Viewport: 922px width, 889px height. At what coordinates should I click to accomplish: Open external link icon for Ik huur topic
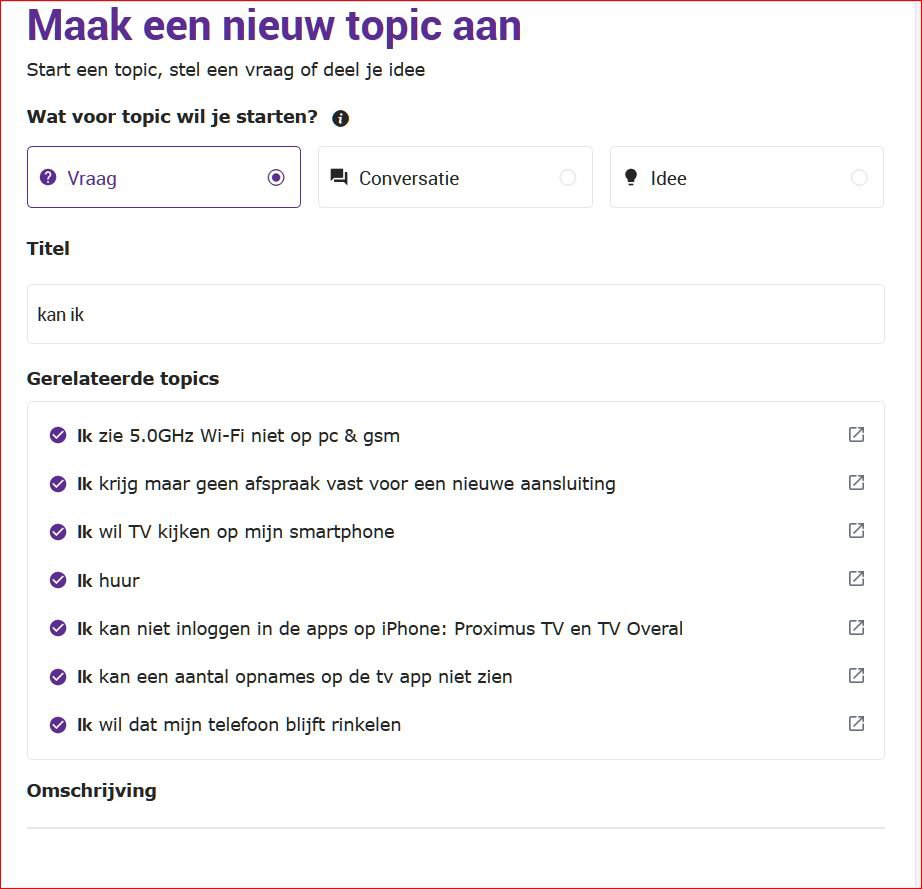856,579
